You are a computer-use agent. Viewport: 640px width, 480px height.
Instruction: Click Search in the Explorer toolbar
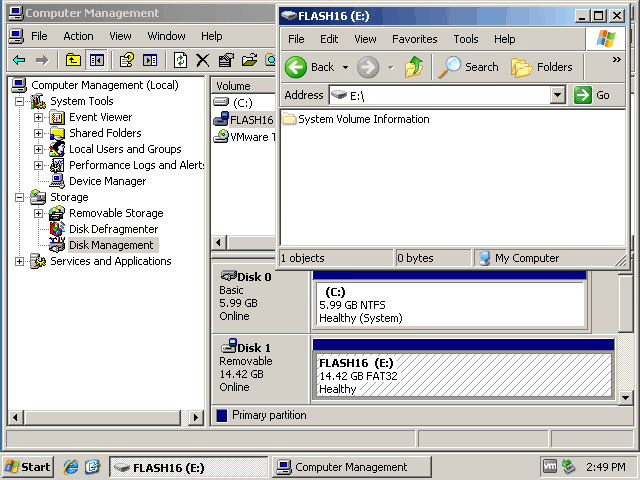pos(469,67)
